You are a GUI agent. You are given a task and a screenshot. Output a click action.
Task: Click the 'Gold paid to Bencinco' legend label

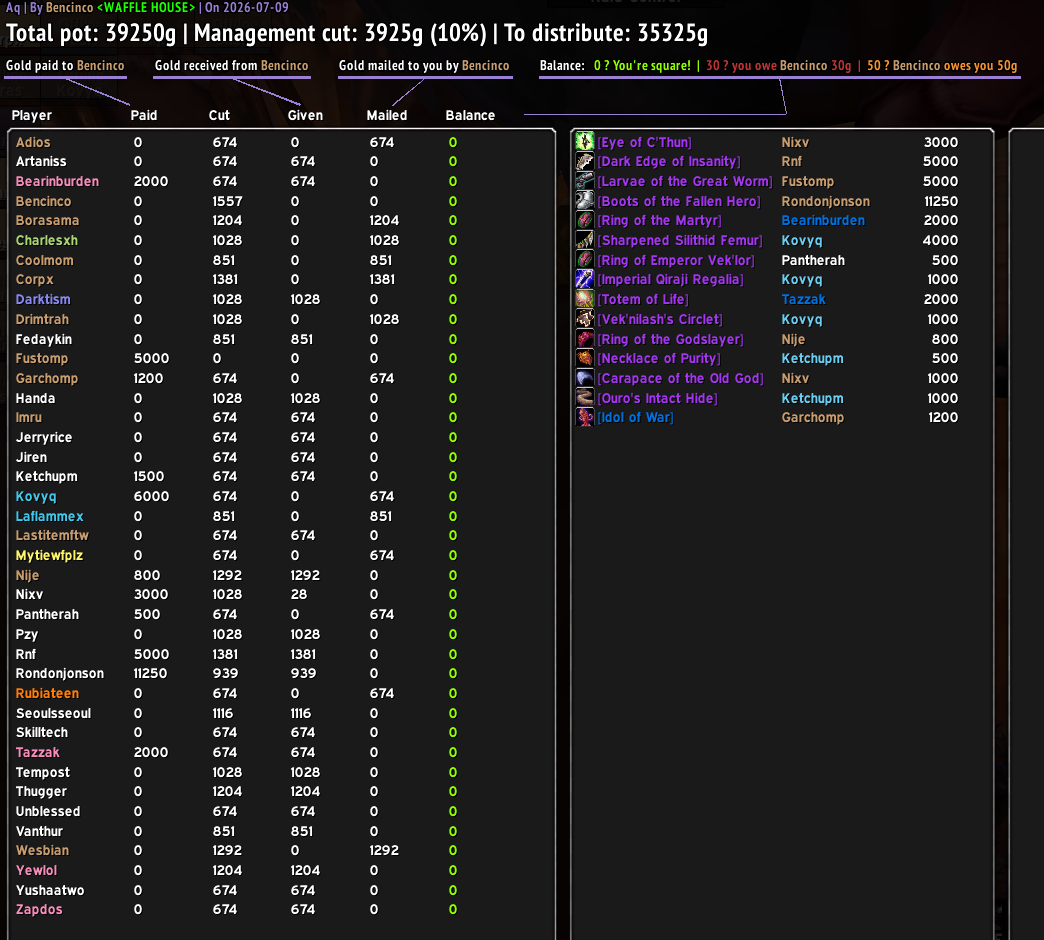(65, 65)
